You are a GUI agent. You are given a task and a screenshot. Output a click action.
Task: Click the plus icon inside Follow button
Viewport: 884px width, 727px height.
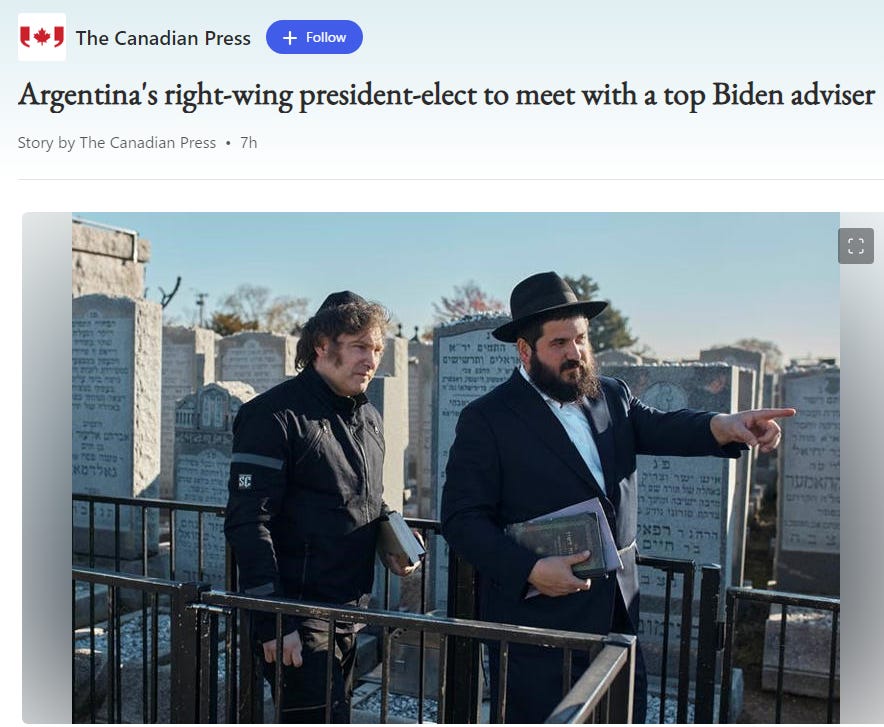pos(290,38)
